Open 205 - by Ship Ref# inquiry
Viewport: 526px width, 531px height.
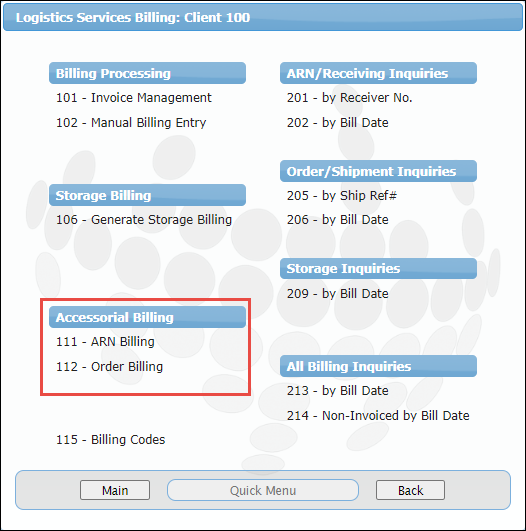click(x=341, y=196)
